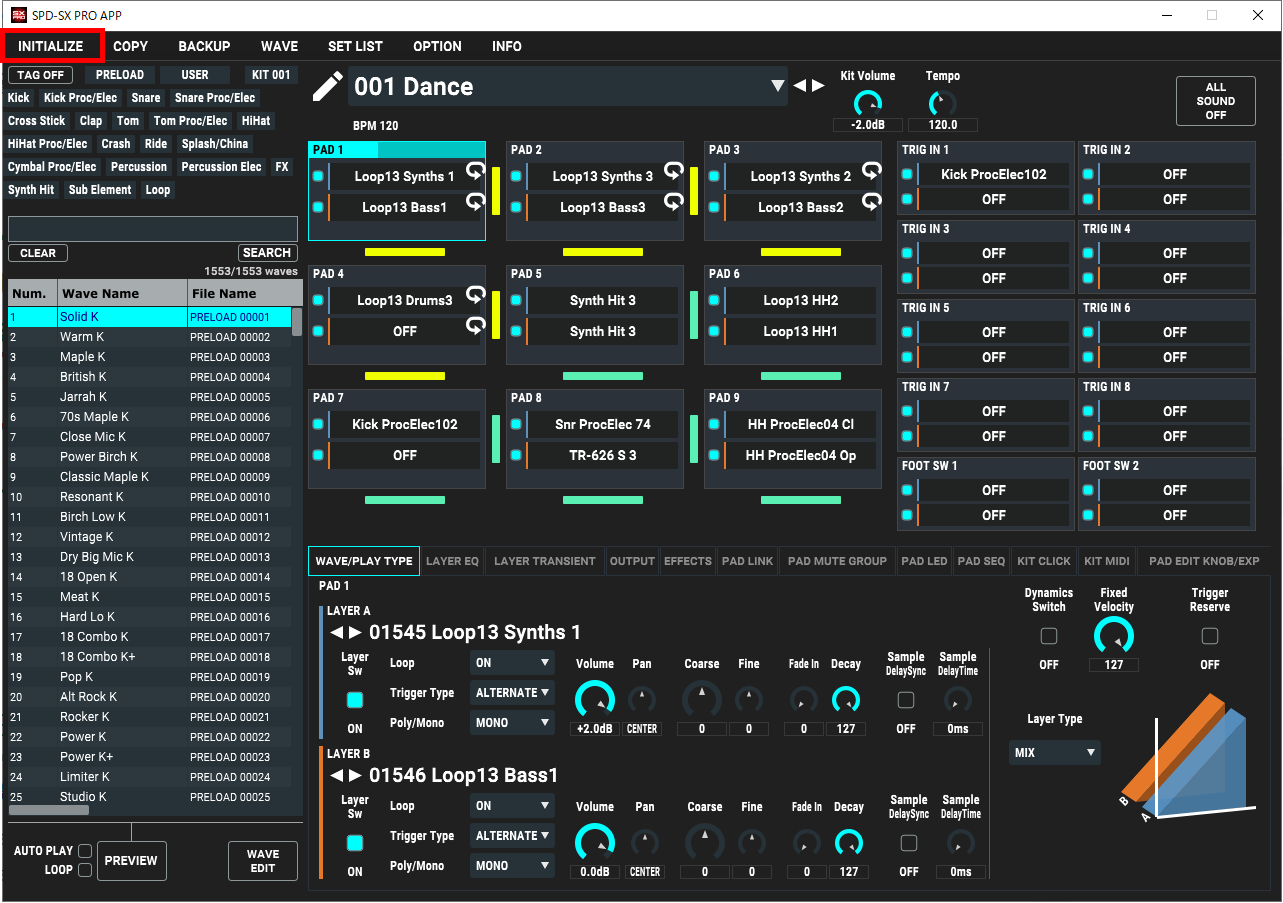Click the loop icon on Loop13 Synths 1
This screenshot has width=1283, height=903.
click(x=476, y=171)
